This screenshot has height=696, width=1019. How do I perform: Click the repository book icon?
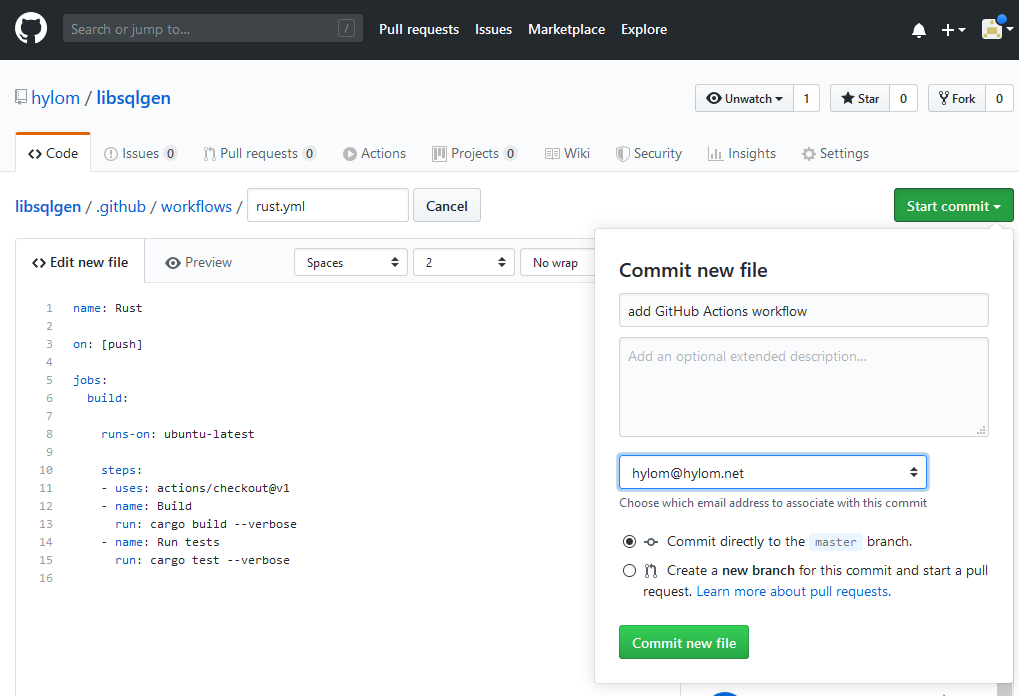click(x=21, y=97)
